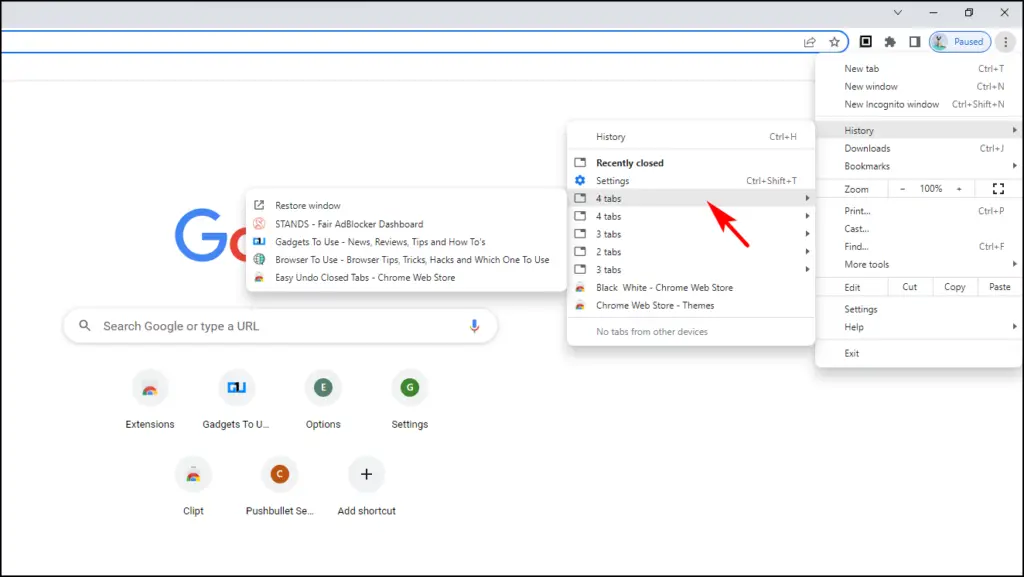The image size is (1024, 577).
Task: Open the Gadgets To Use shortcut tile
Action: coord(236,399)
